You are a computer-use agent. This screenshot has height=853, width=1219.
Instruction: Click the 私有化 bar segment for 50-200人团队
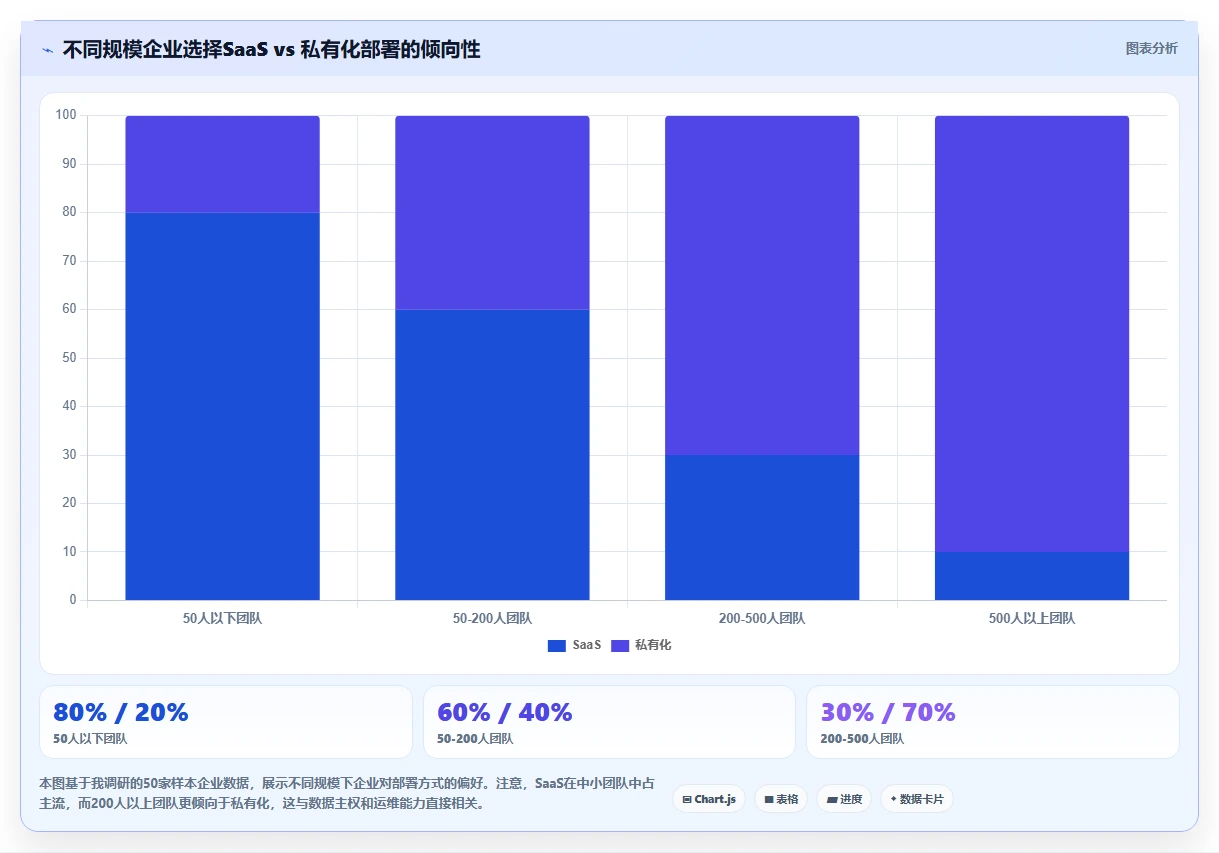[492, 212]
